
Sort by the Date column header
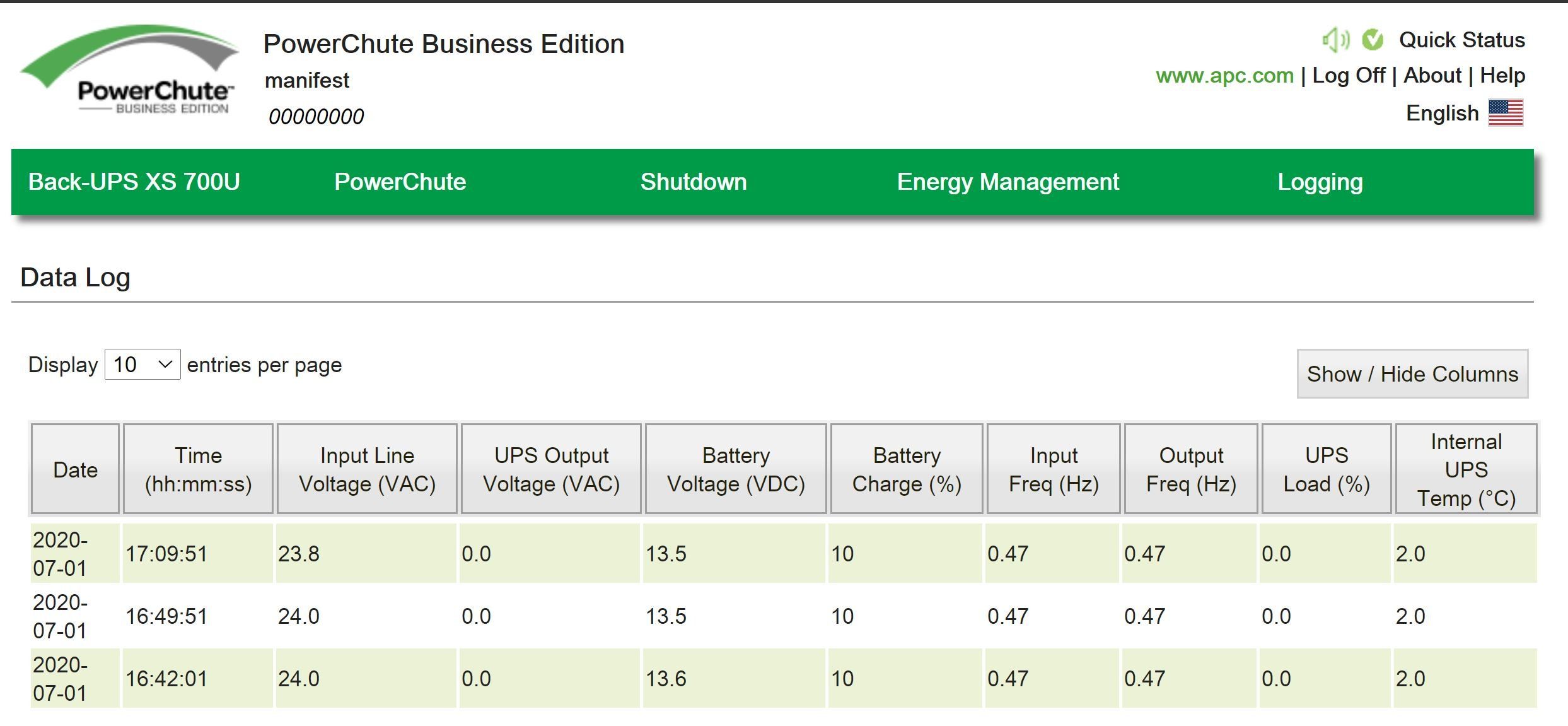coord(75,469)
